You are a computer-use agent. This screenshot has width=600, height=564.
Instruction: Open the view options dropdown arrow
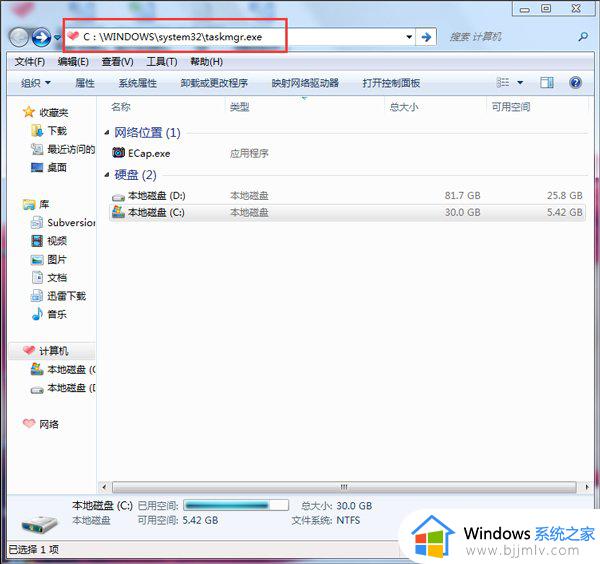520,83
